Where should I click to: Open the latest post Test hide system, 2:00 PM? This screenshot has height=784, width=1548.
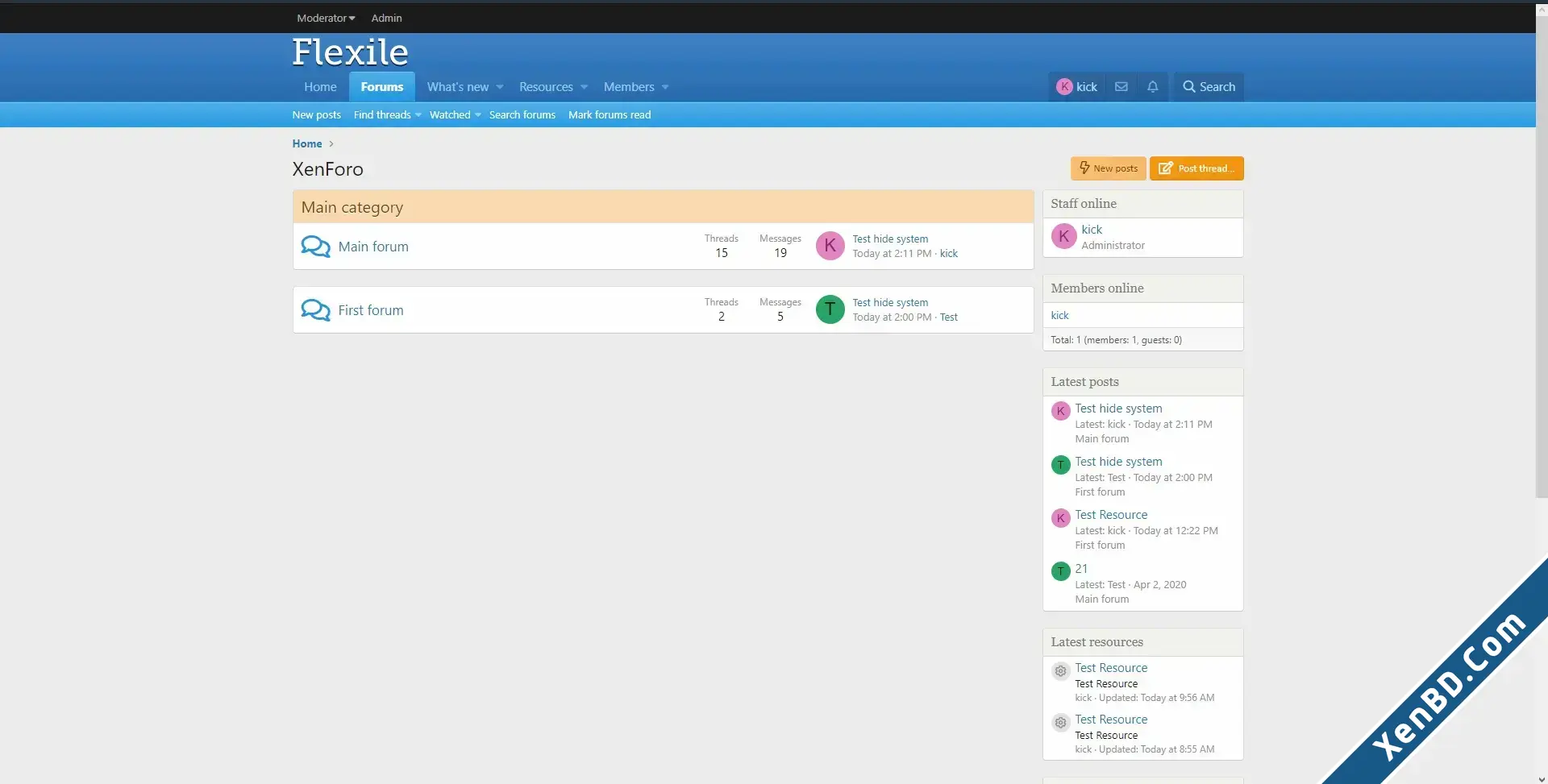1118,462
